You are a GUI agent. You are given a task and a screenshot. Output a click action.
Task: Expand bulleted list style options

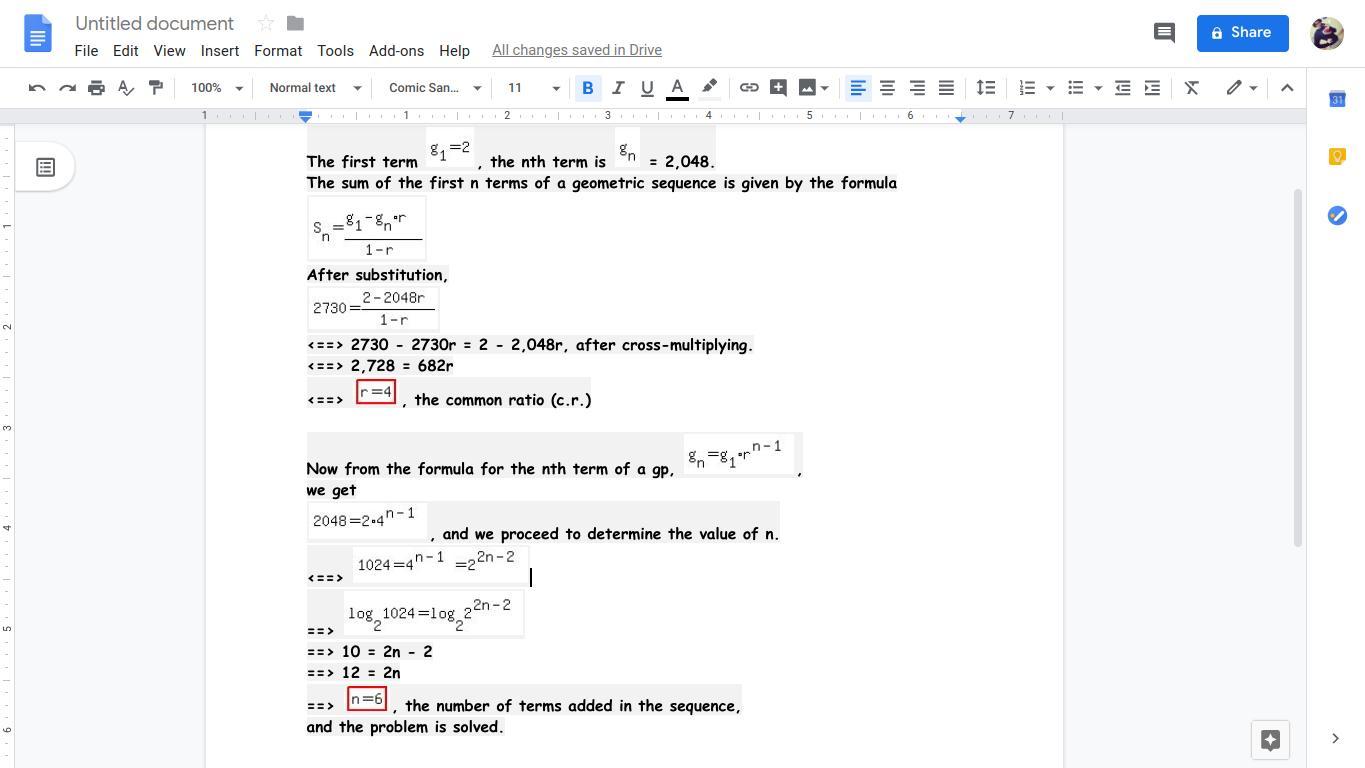pyautogui.click(x=1098, y=88)
